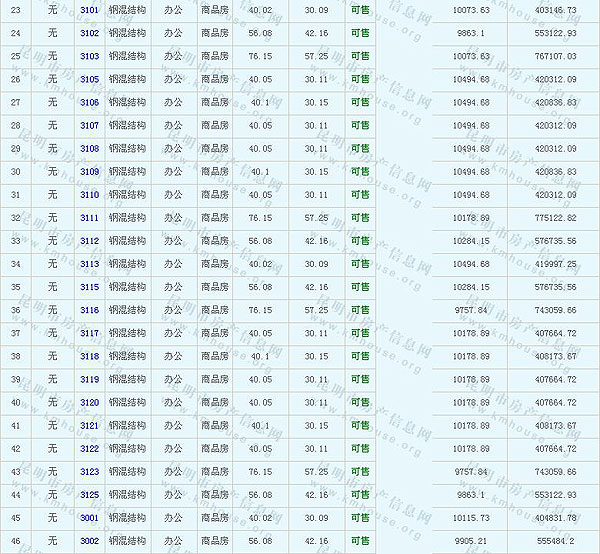Click room number 3001
This screenshot has height=554, width=600.
[89, 517]
